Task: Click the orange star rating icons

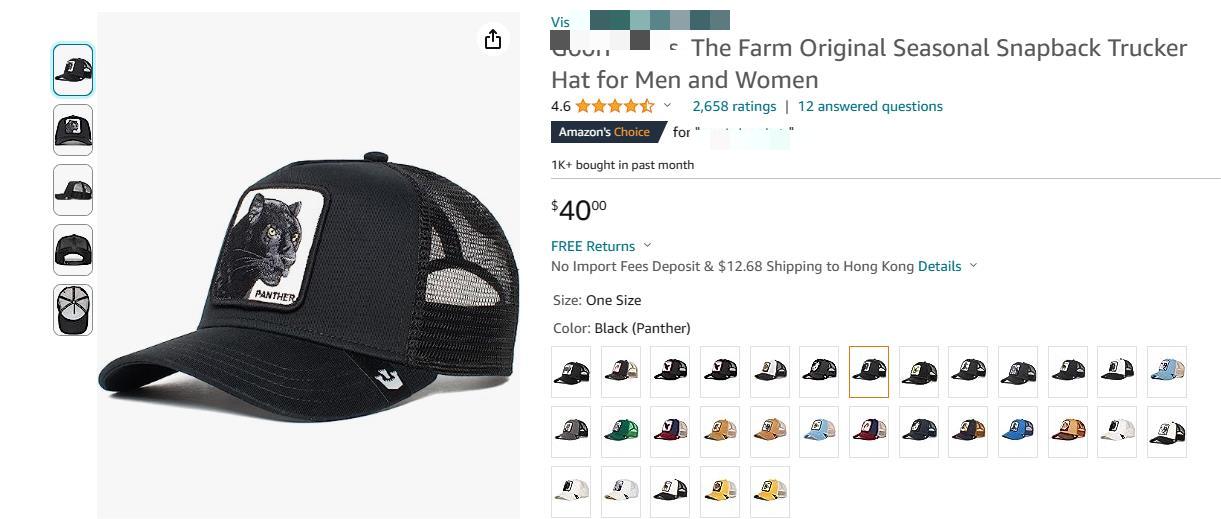Action: 615,106
